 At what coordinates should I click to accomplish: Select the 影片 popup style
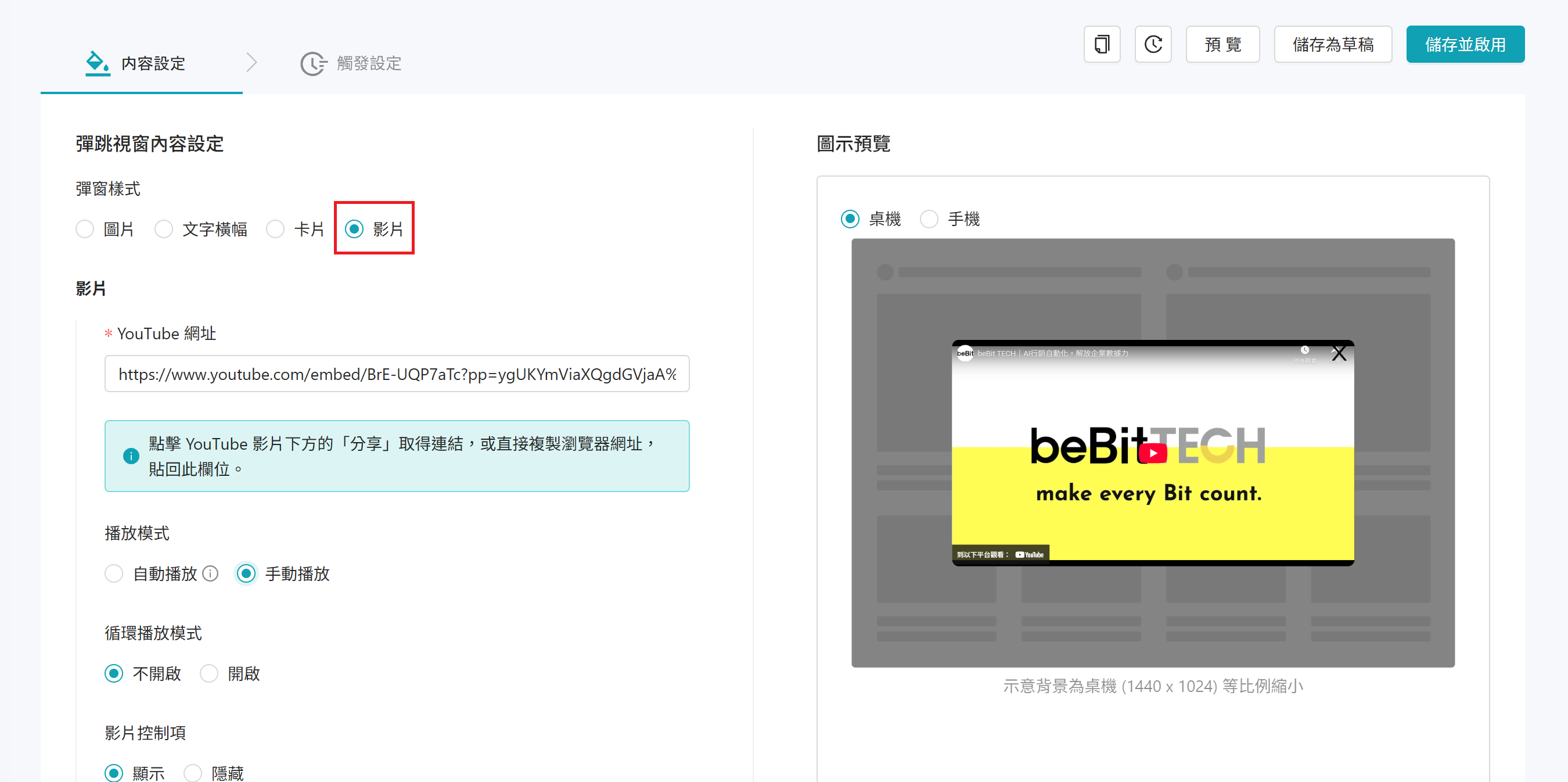point(354,229)
